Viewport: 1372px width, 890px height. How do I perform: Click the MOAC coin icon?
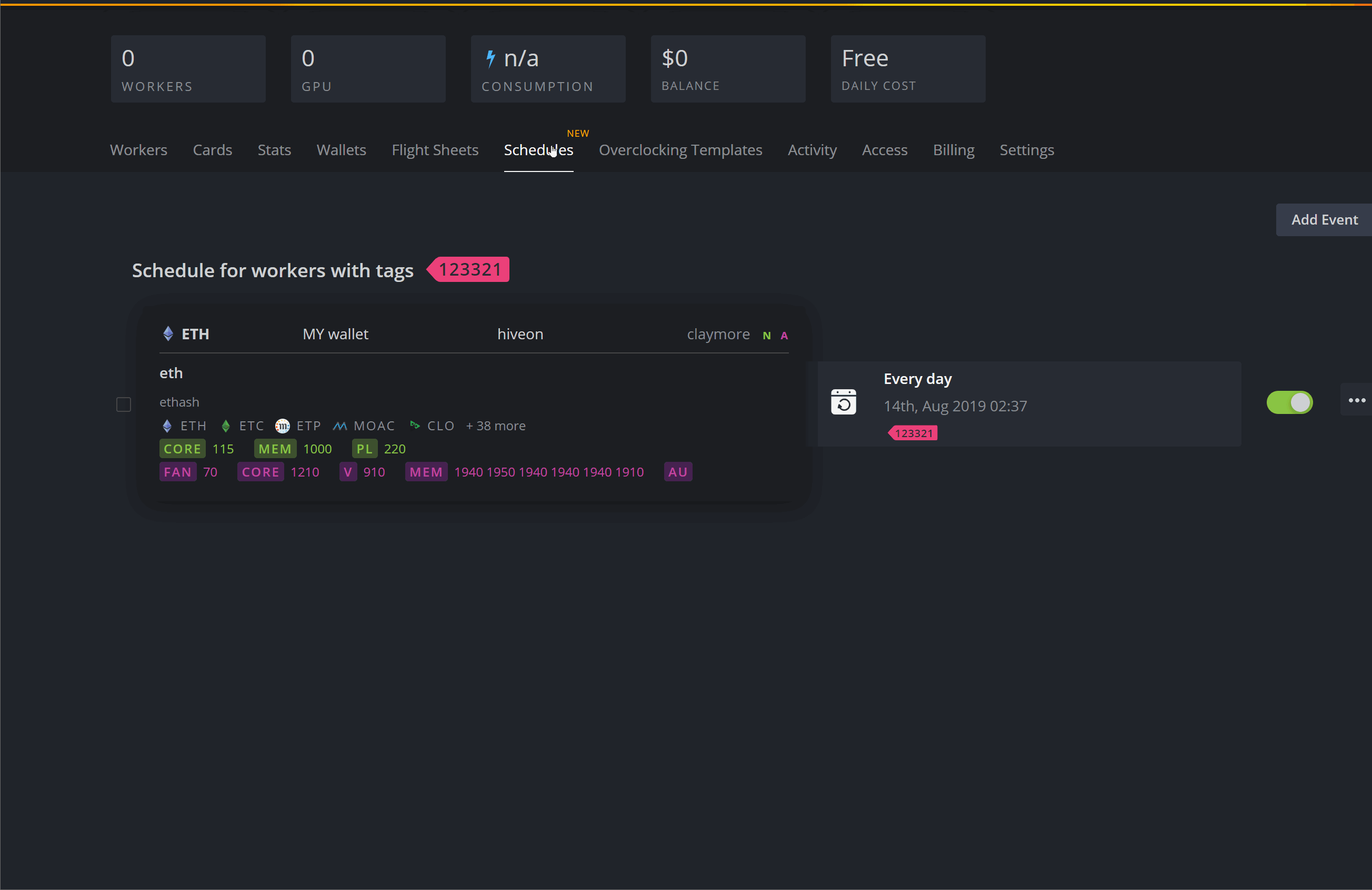339,426
